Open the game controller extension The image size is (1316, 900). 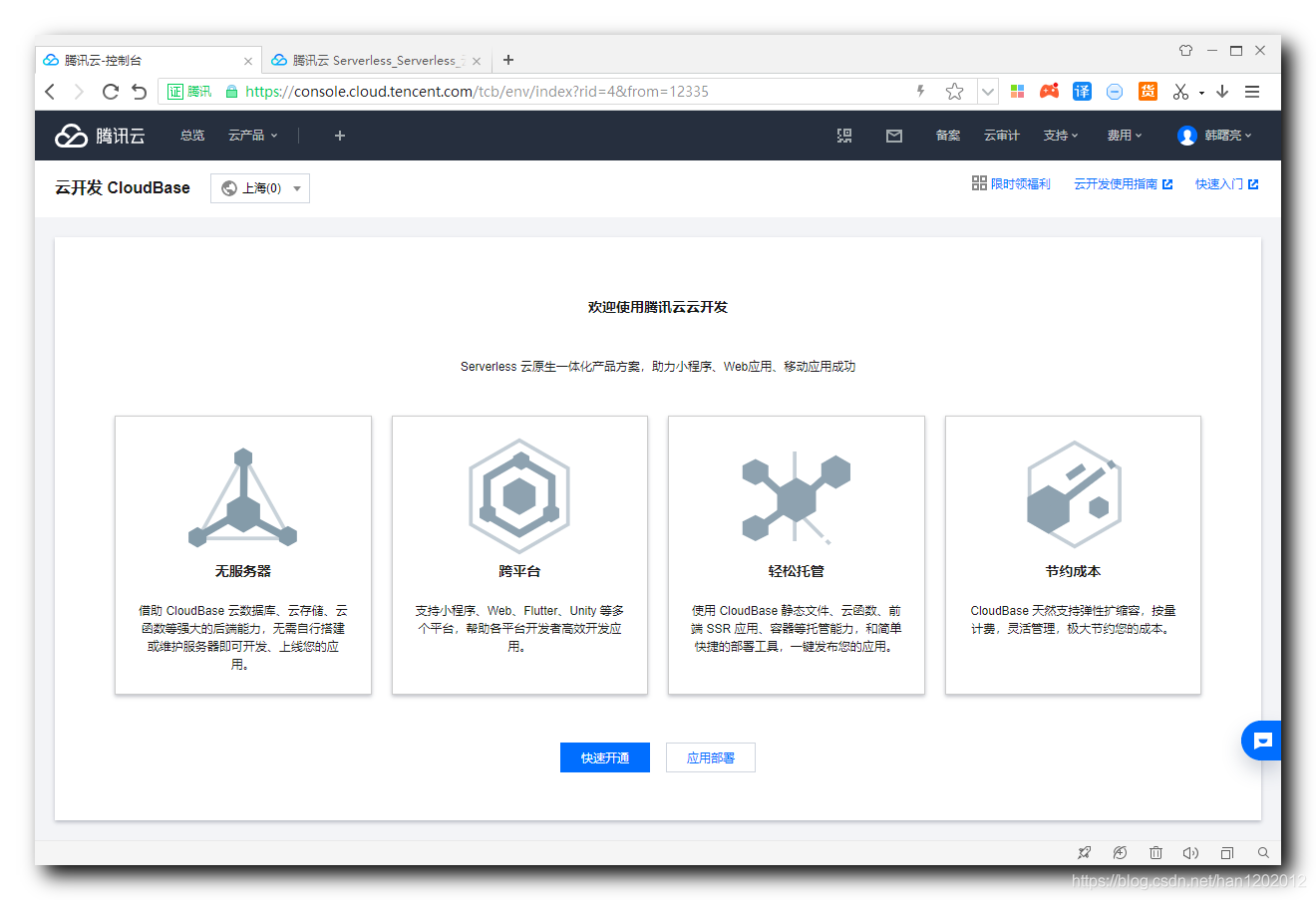click(x=1049, y=92)
